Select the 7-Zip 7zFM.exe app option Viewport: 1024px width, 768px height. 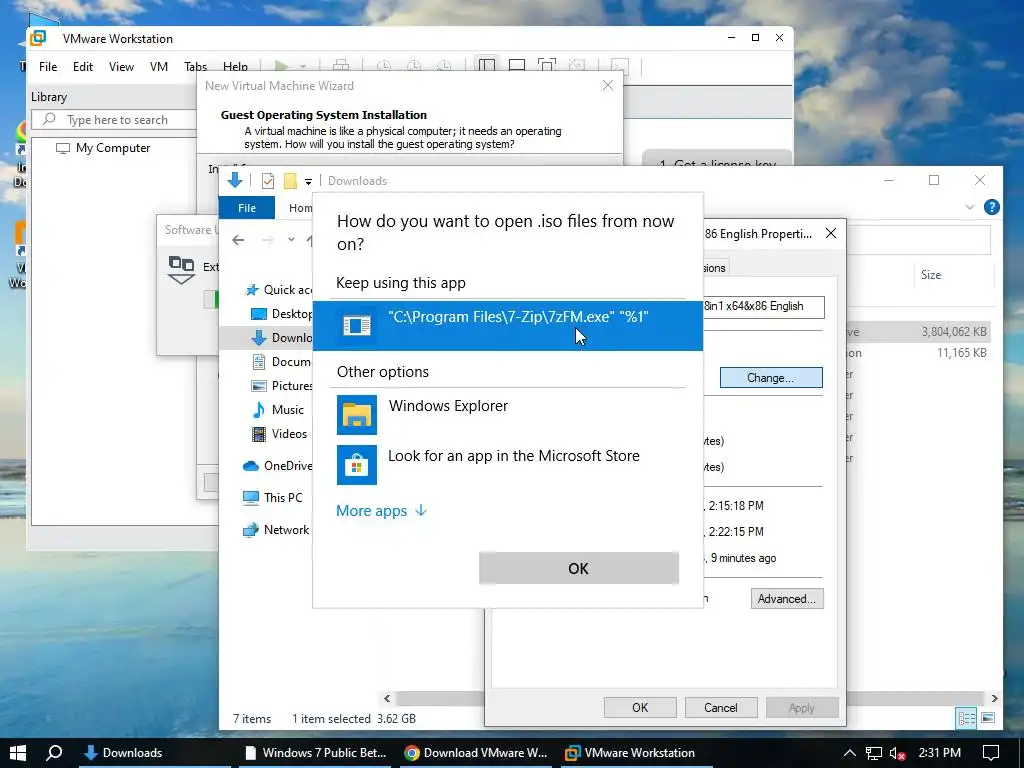click(x=507, y=325)
